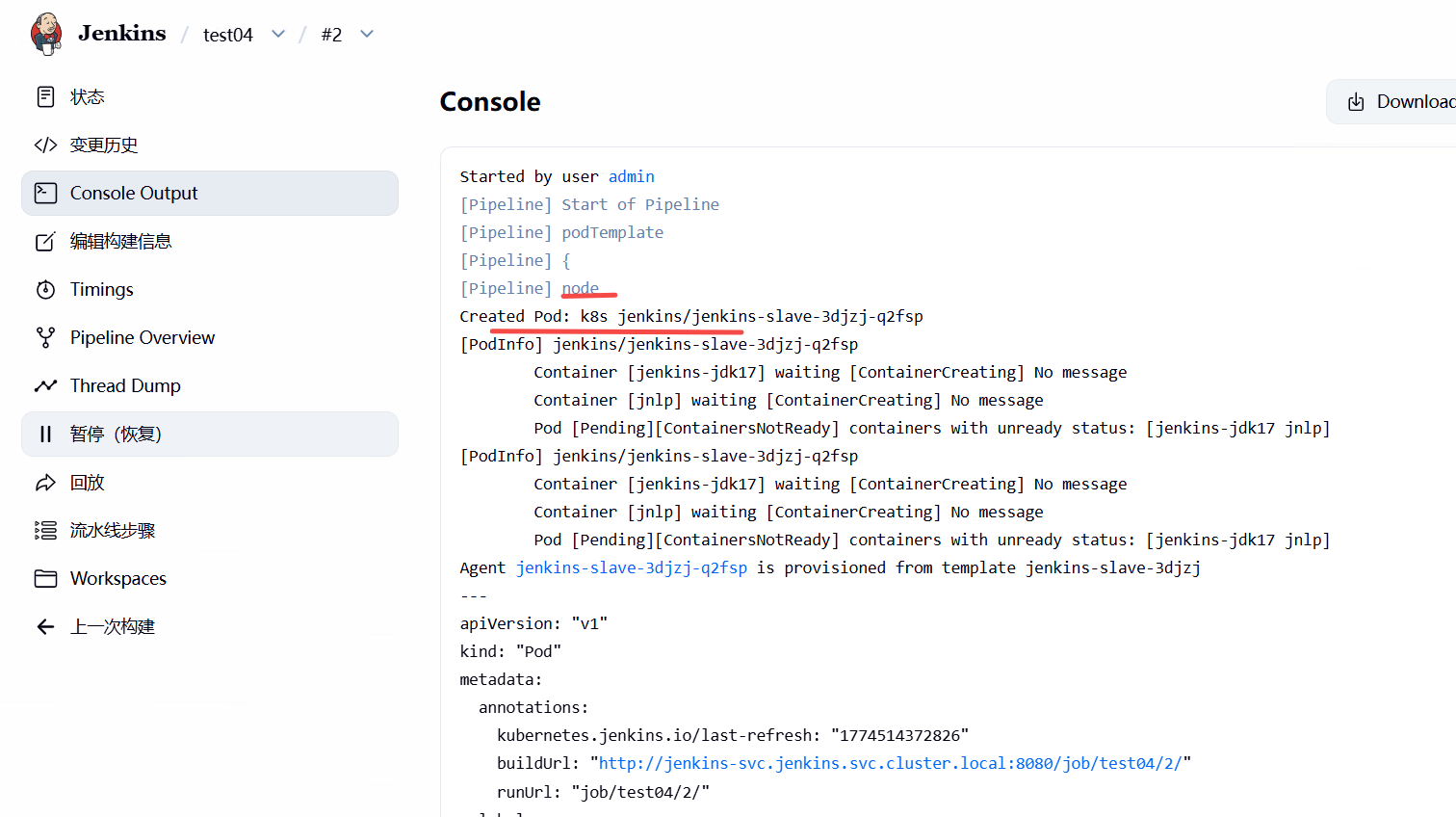The image size is (1456, 817).
Task: Click the '[Pipeline] node' log line
Action: [x=530, y=288]
